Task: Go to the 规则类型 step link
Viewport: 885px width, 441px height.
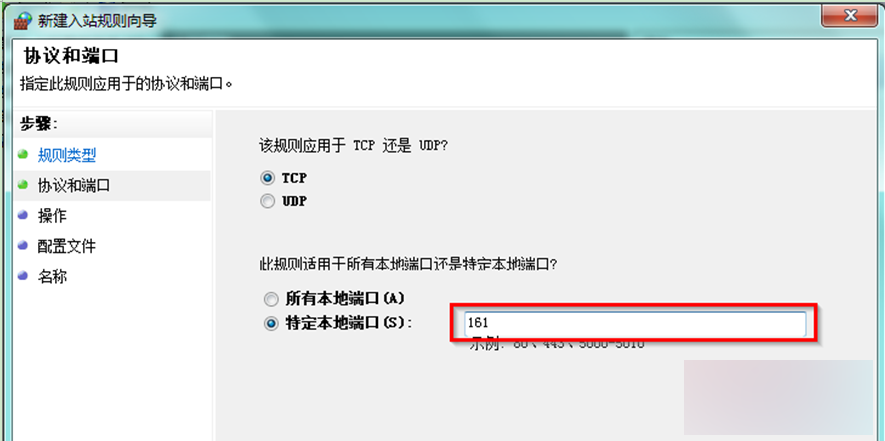Action: (67, 155)
